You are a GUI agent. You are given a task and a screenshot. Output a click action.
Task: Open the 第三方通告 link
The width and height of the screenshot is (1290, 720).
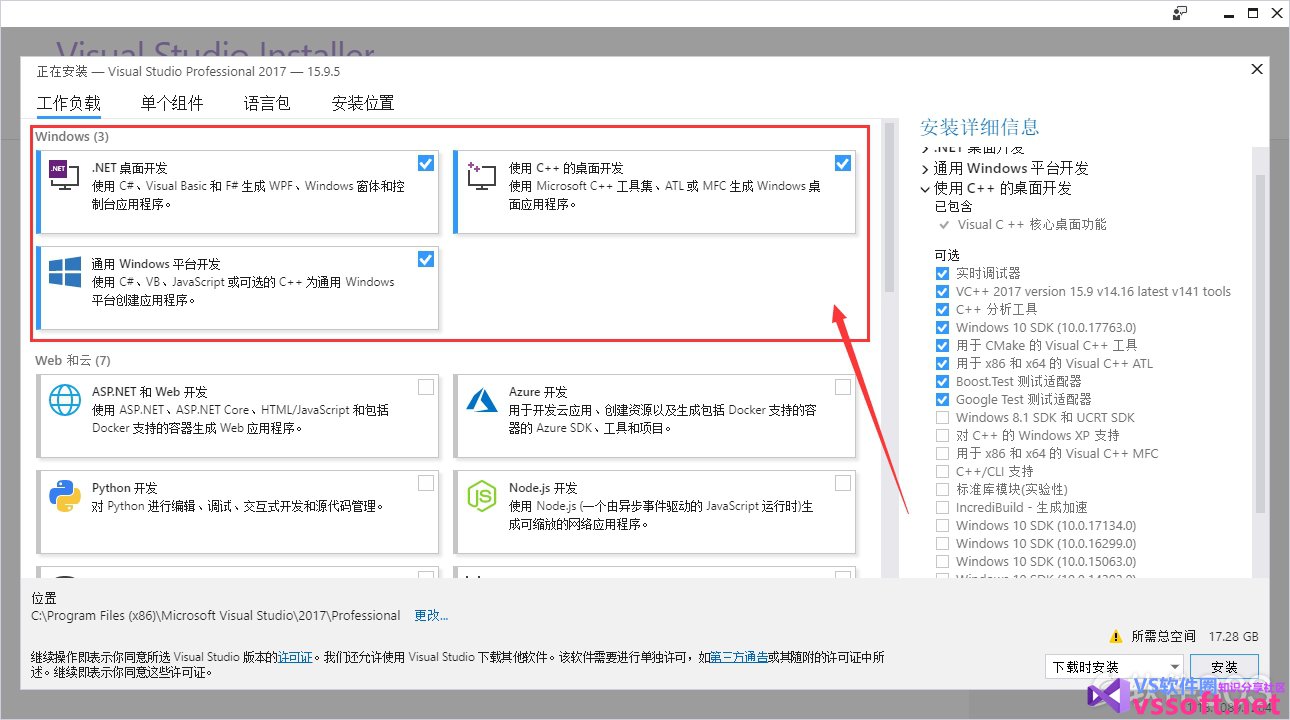coord(739,657)
